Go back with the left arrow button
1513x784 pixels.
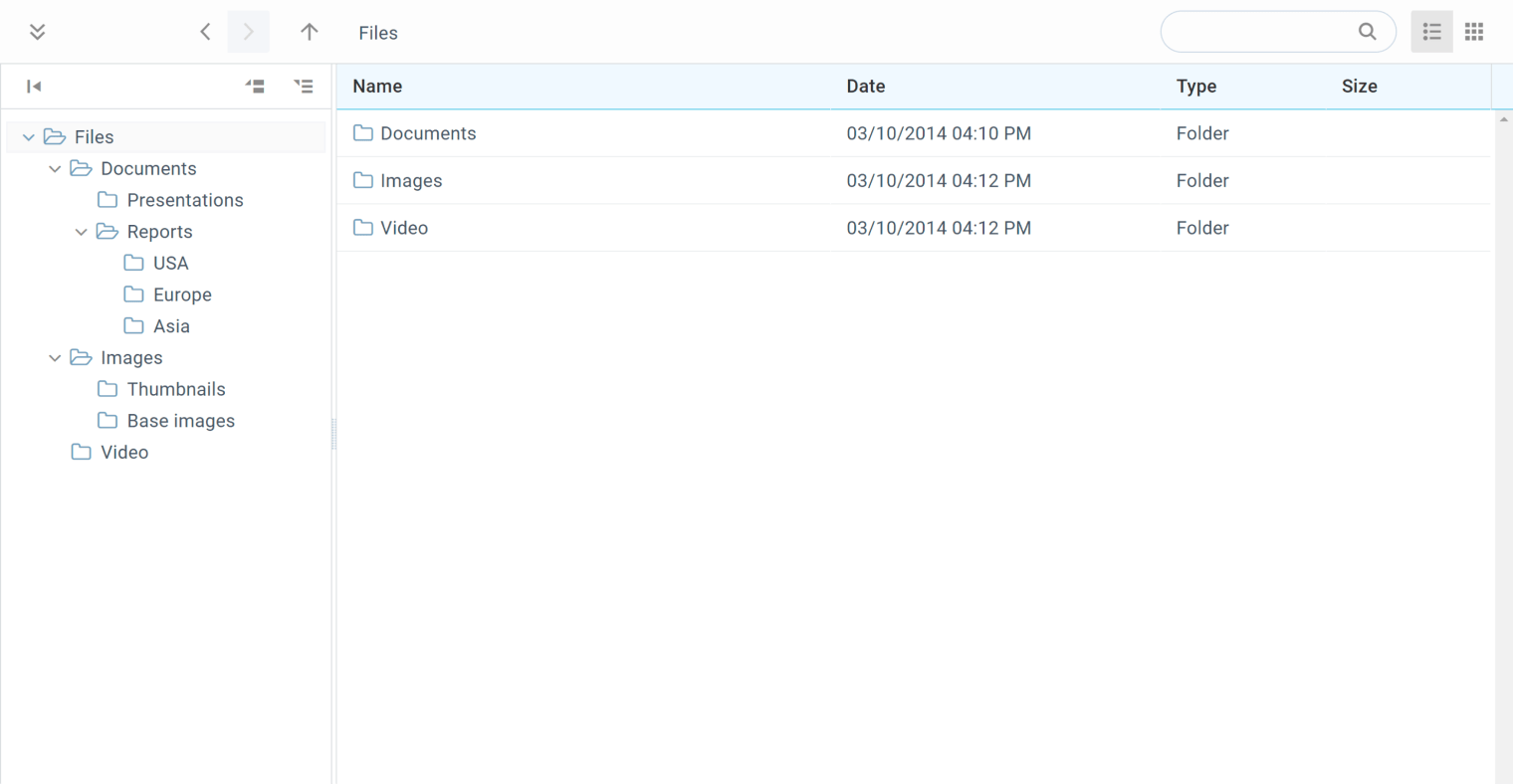coord(205,32)
